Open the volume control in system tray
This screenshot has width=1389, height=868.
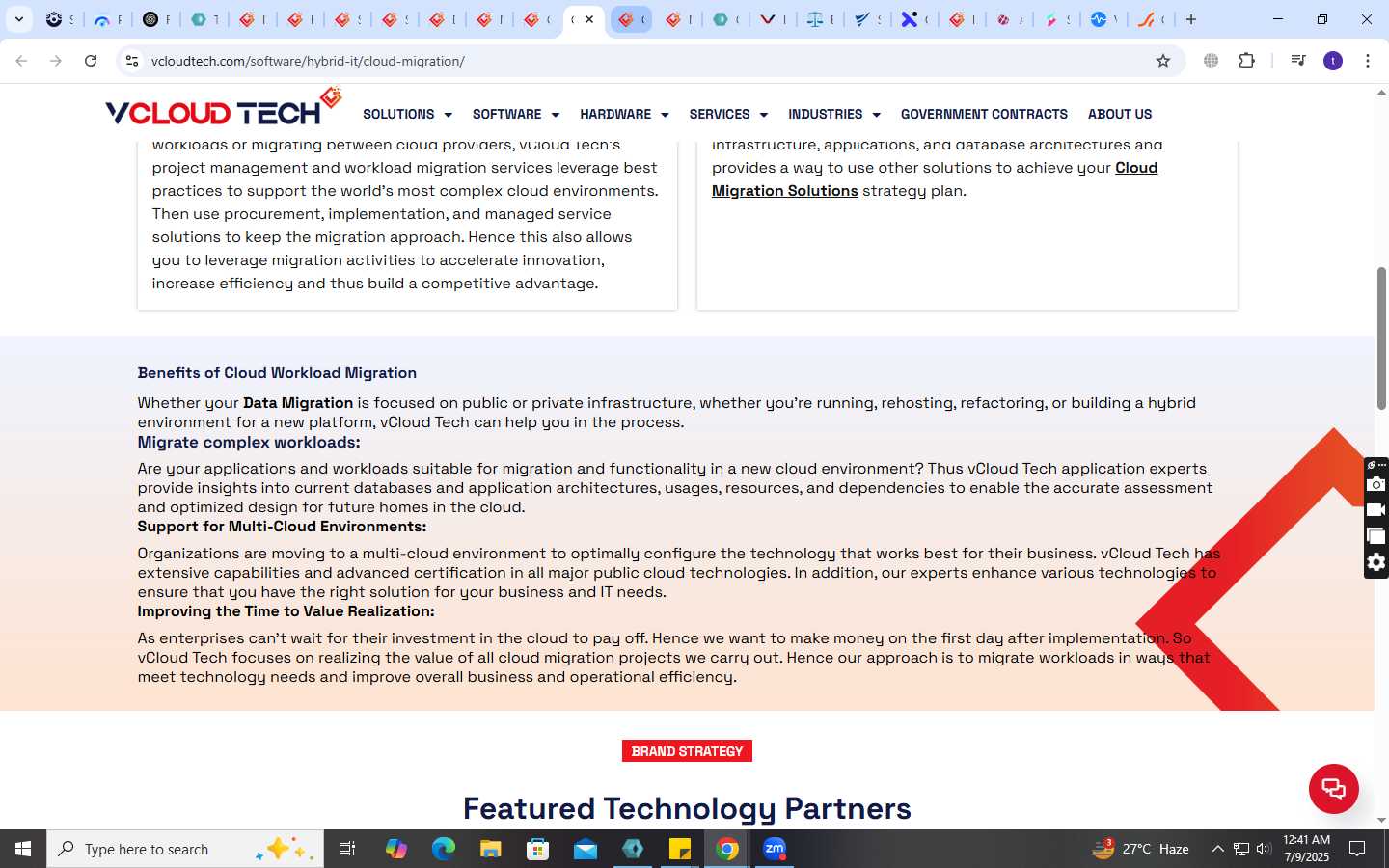1264,849
